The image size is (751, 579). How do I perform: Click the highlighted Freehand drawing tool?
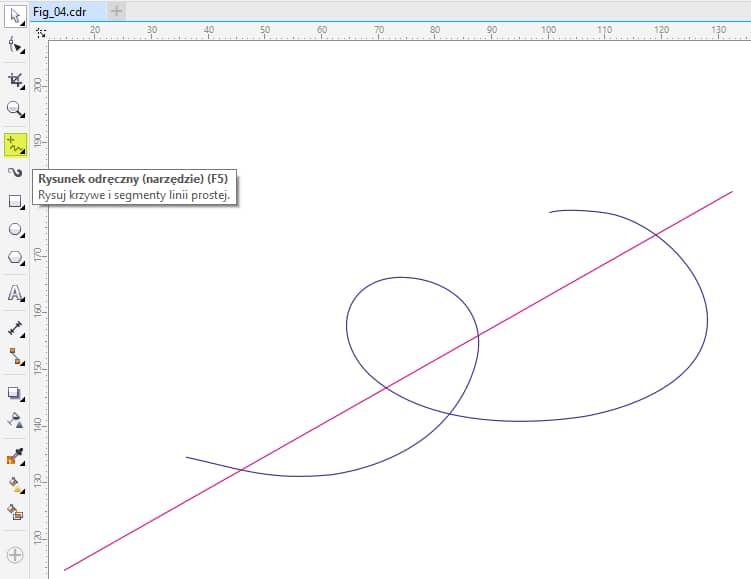15,145
